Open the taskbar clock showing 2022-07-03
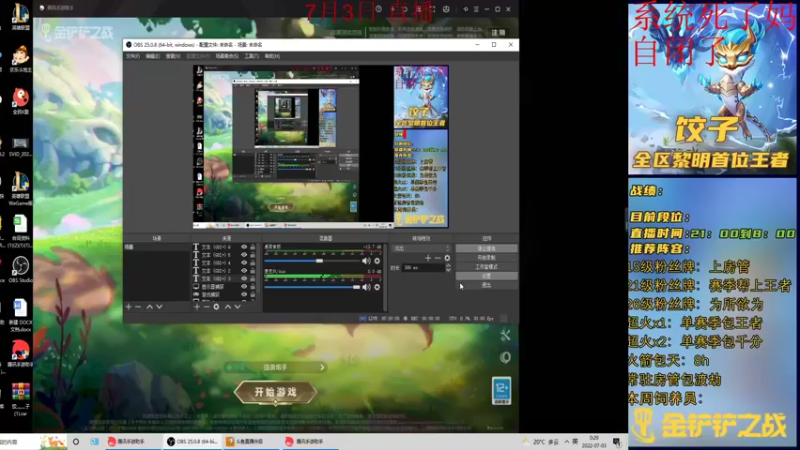 pos(594,442)
